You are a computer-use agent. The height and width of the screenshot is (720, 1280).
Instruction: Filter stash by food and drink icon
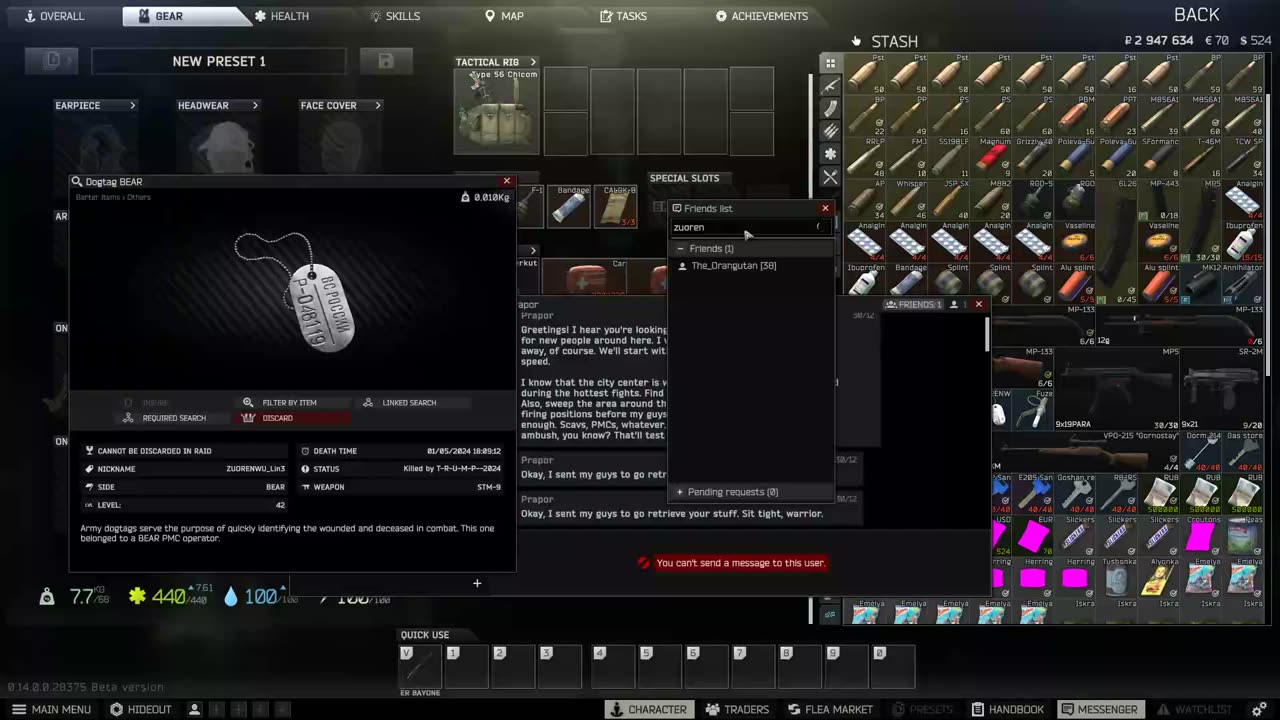830,177
